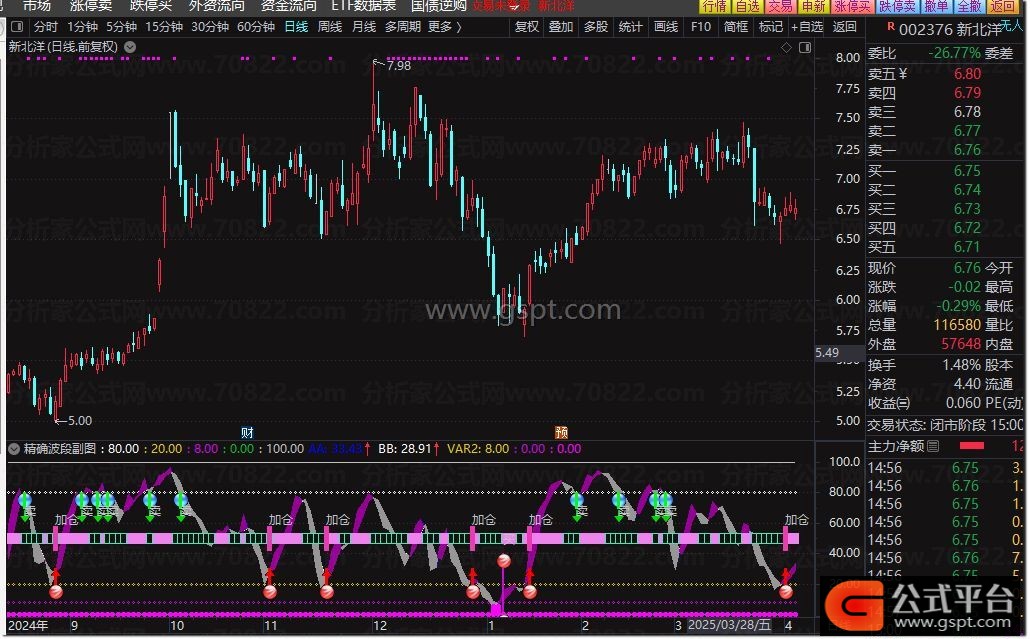Click the 撤单 cancel order button
The image size is (1030, 639).
click(936, 7)
